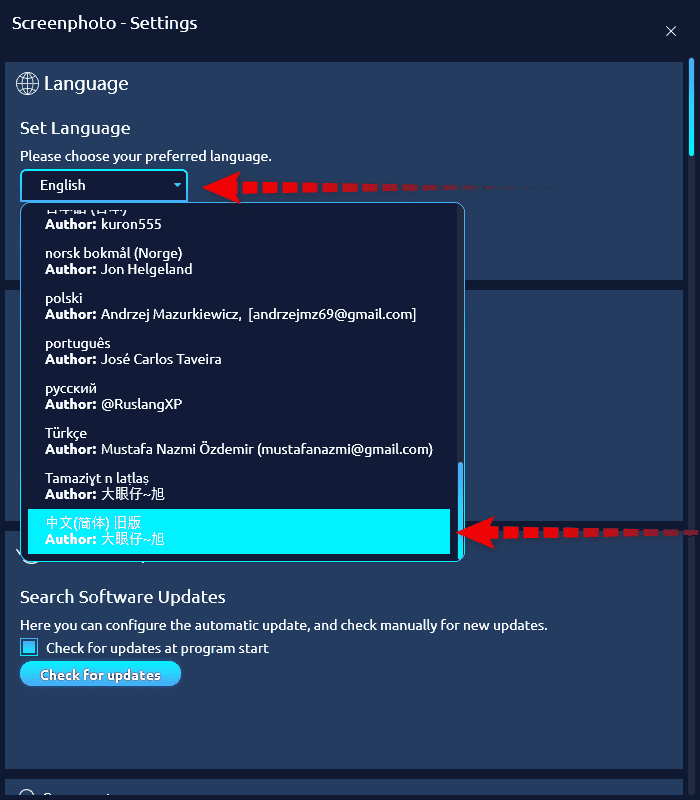Choose the highlighted 中文(简体) 旧版 option

[238, 531]
